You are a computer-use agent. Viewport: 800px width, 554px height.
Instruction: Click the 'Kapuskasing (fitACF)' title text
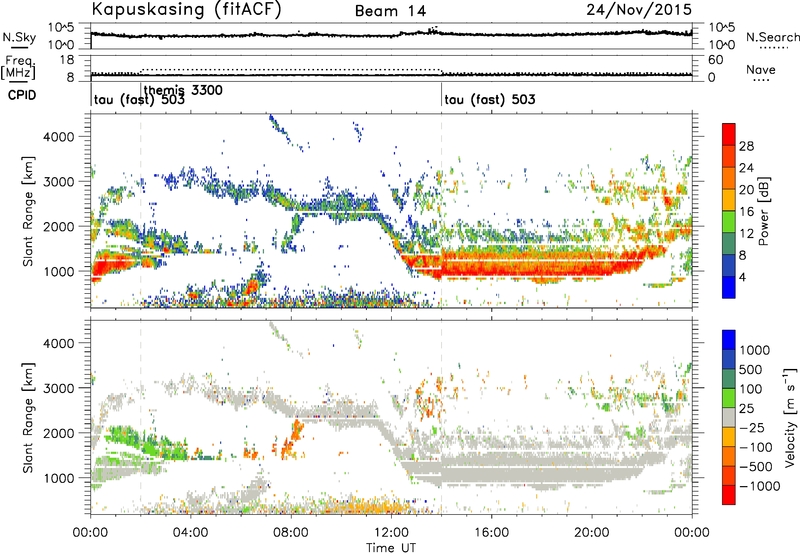pyautogui.click(x=186, y=9)
